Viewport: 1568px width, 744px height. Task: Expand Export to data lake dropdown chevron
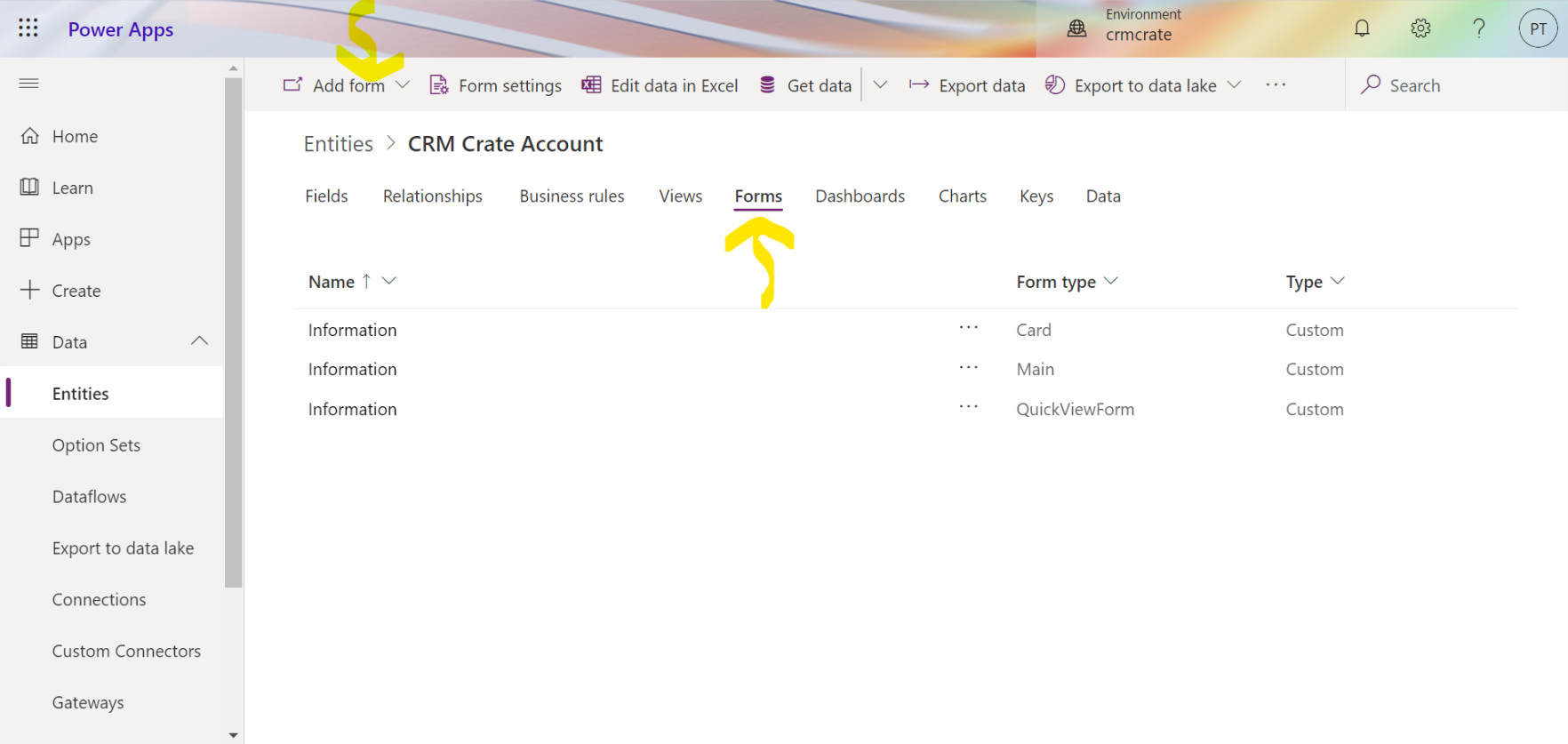[x=1234, y=84]
